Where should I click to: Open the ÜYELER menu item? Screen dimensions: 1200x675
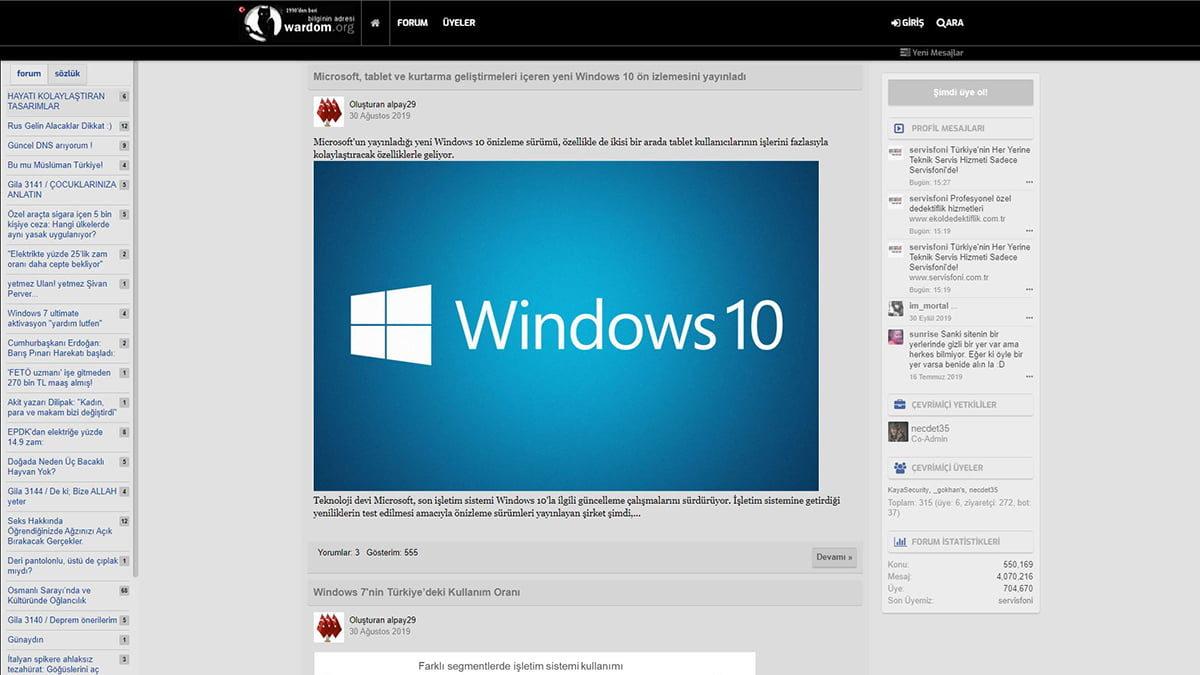tap(459, 22)
